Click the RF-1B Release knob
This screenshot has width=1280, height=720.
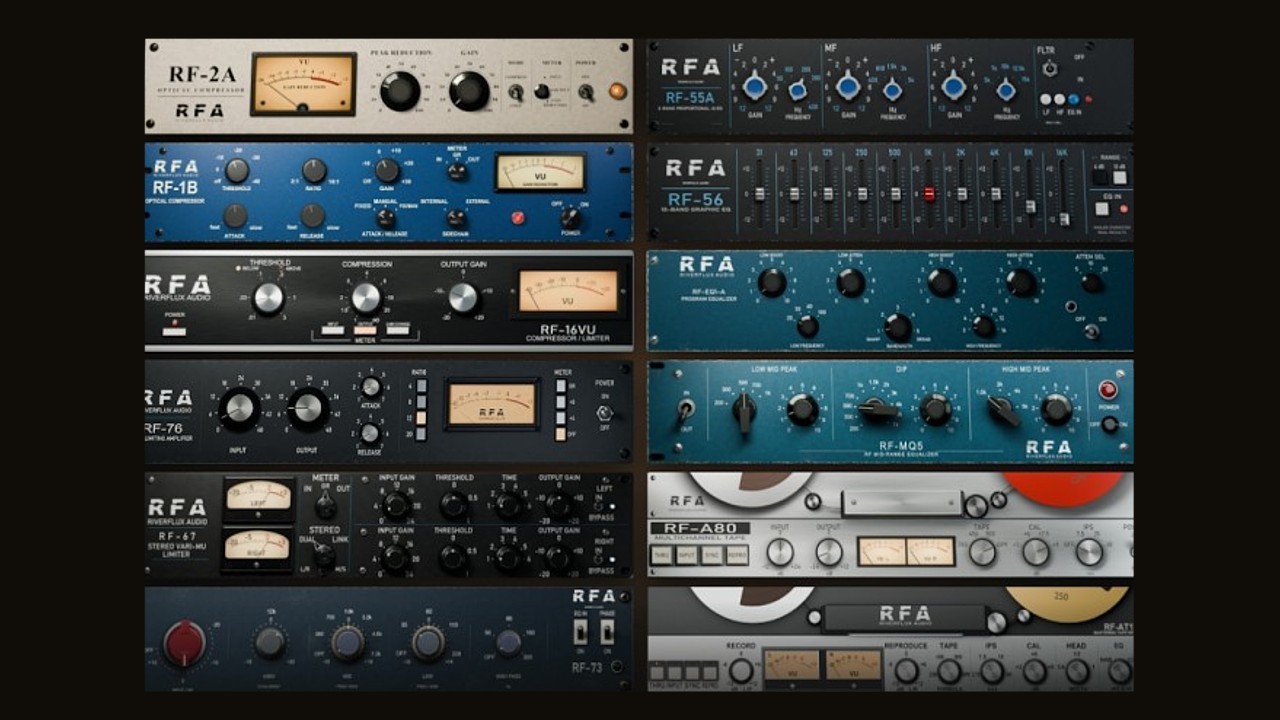[x=313, y=216]
